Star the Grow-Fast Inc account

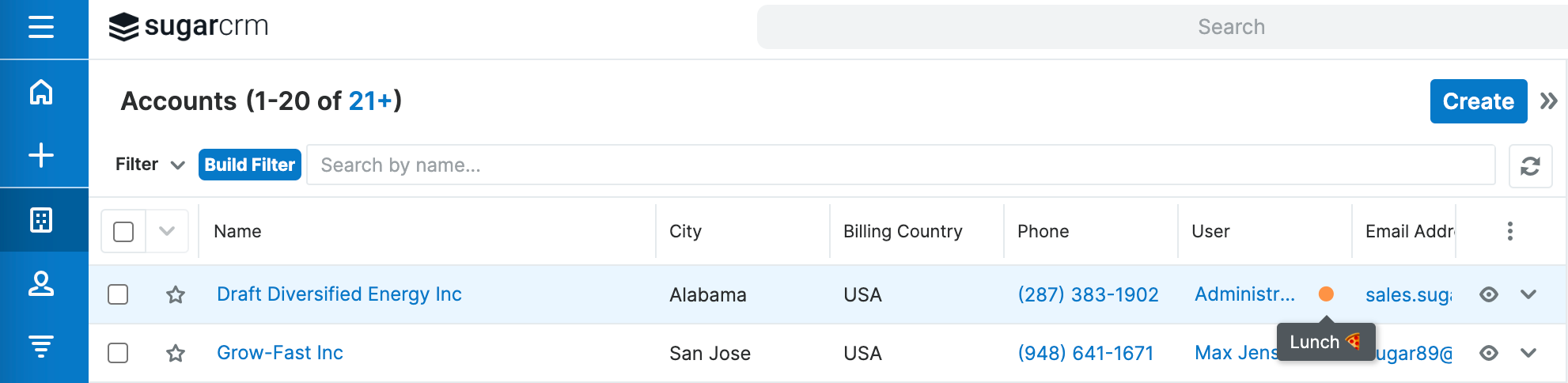(x=176, y=353)
